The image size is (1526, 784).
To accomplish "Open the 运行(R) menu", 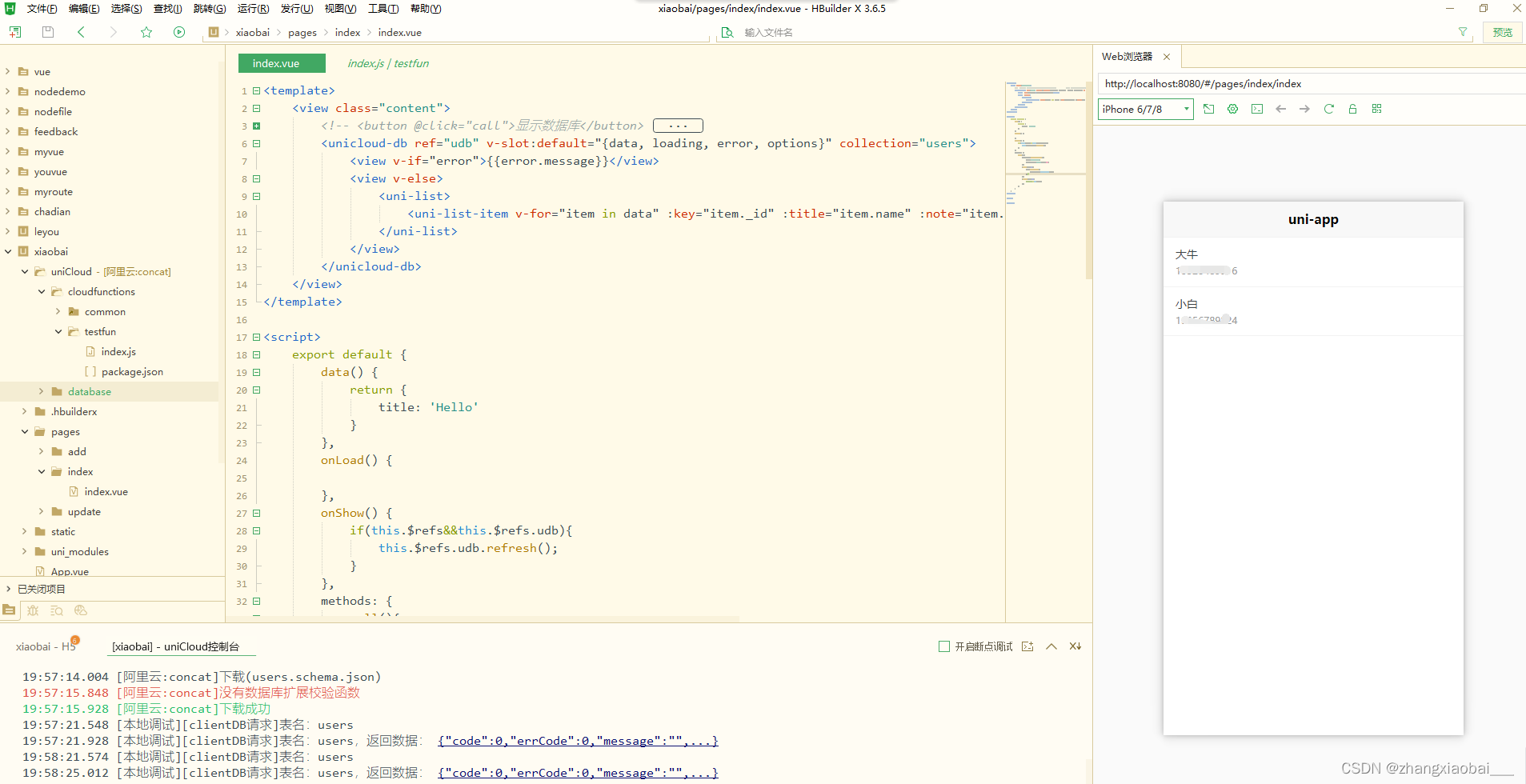I will pyautogui.click(x=253, y=9).
